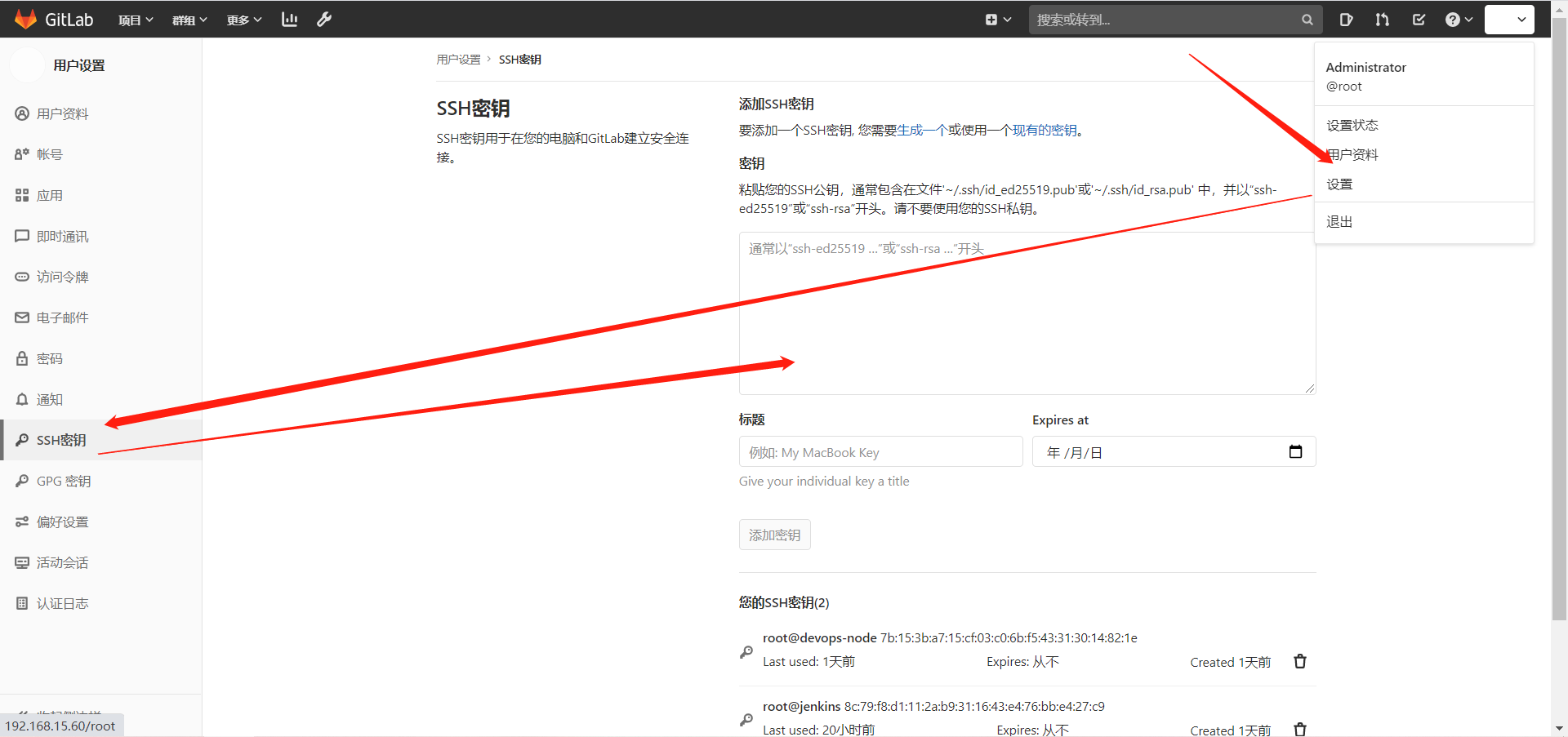Expand the 项目 dropdown menu
Viewport: 1568px width, 737px height.
click(136, 20)
